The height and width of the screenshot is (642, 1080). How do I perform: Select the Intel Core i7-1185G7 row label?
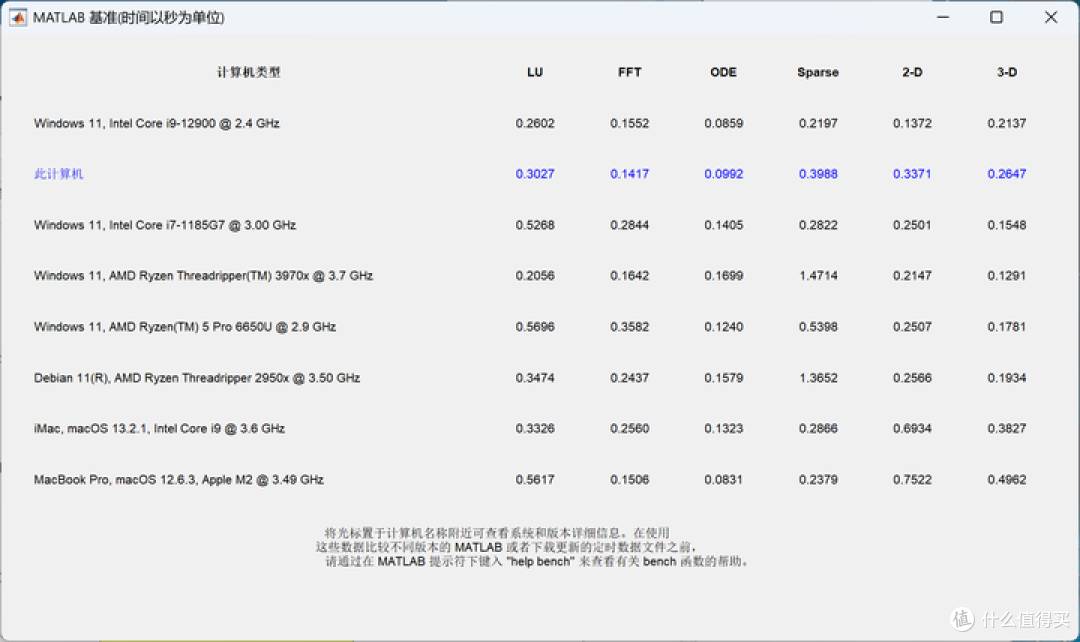point(165,225)
